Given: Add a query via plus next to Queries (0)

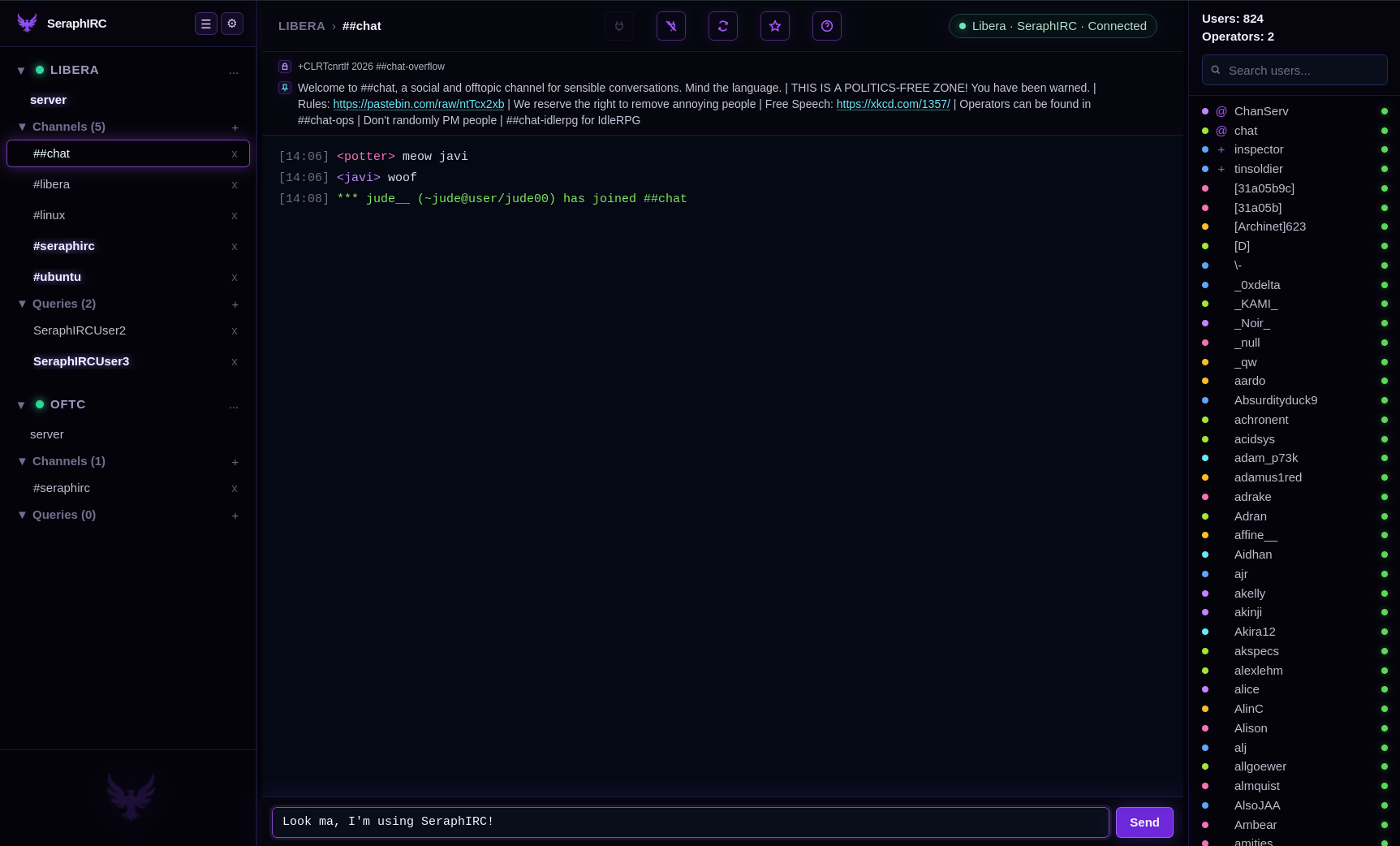Looking at the screenshot, I should click(x=235, y=516).
